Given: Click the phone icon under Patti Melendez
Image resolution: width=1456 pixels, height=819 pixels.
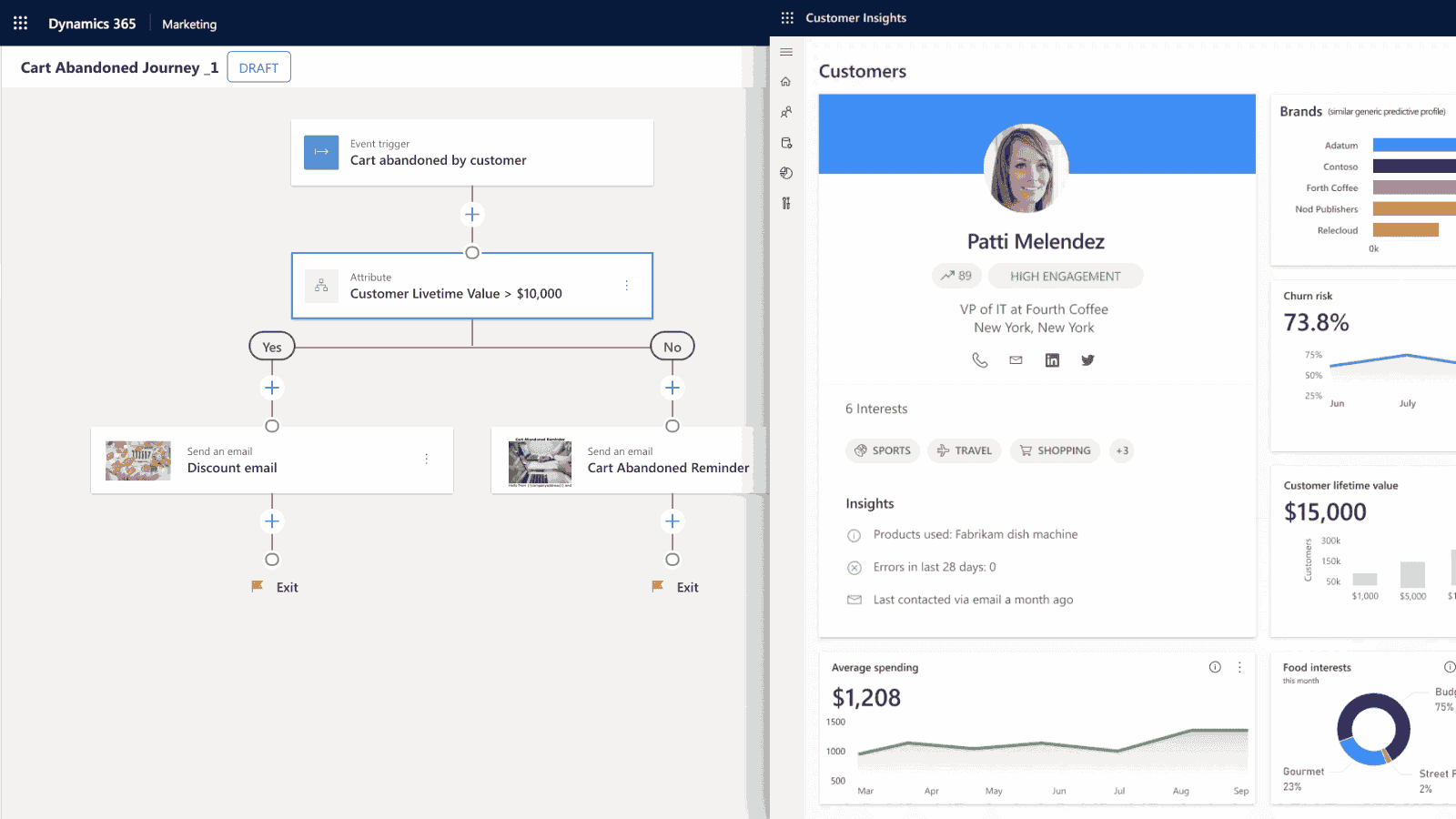Looking at the screenshot, I should [980, 360].
